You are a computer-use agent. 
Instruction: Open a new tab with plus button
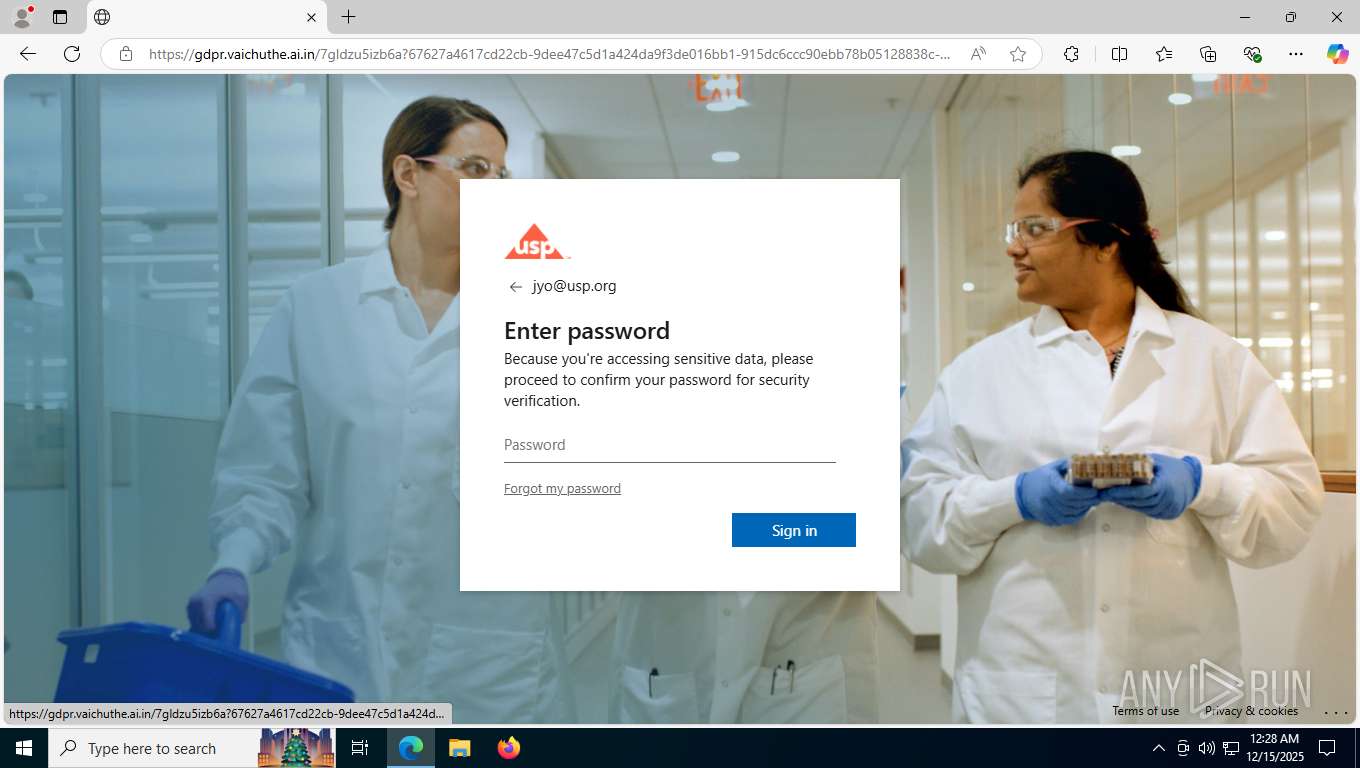pos(348,17)
